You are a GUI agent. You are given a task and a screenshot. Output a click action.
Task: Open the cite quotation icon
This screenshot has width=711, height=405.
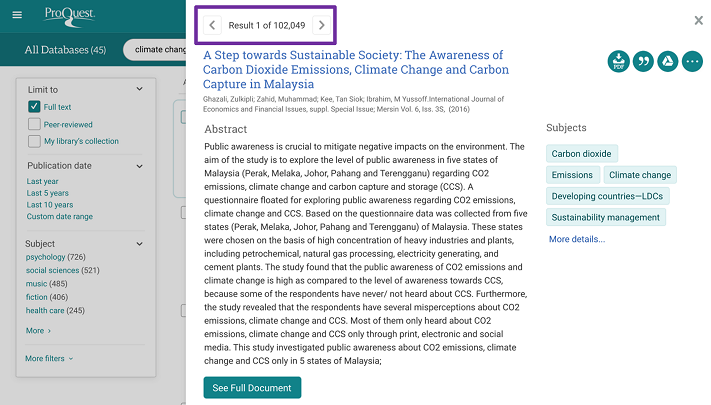coord(643,62)
